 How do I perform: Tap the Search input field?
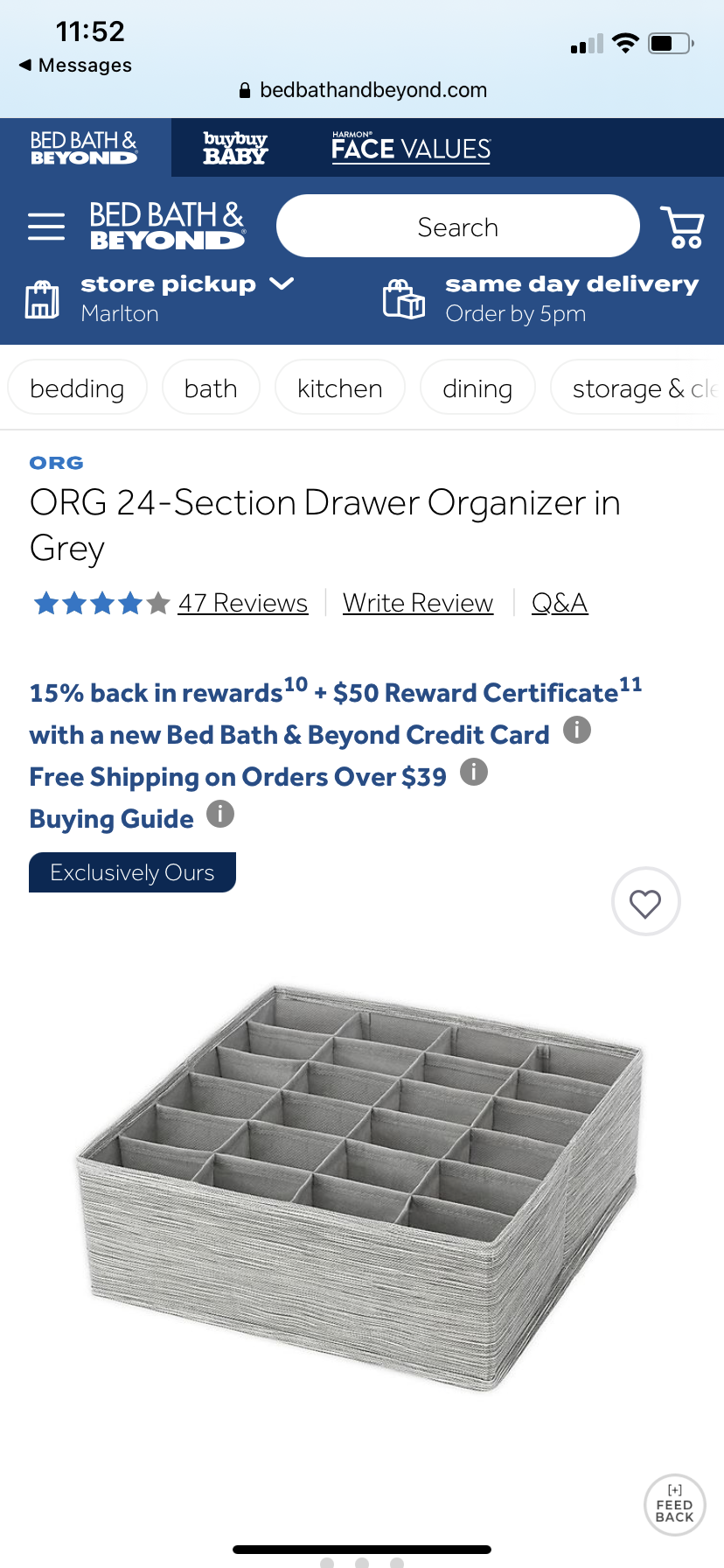[x=457, y=227]
